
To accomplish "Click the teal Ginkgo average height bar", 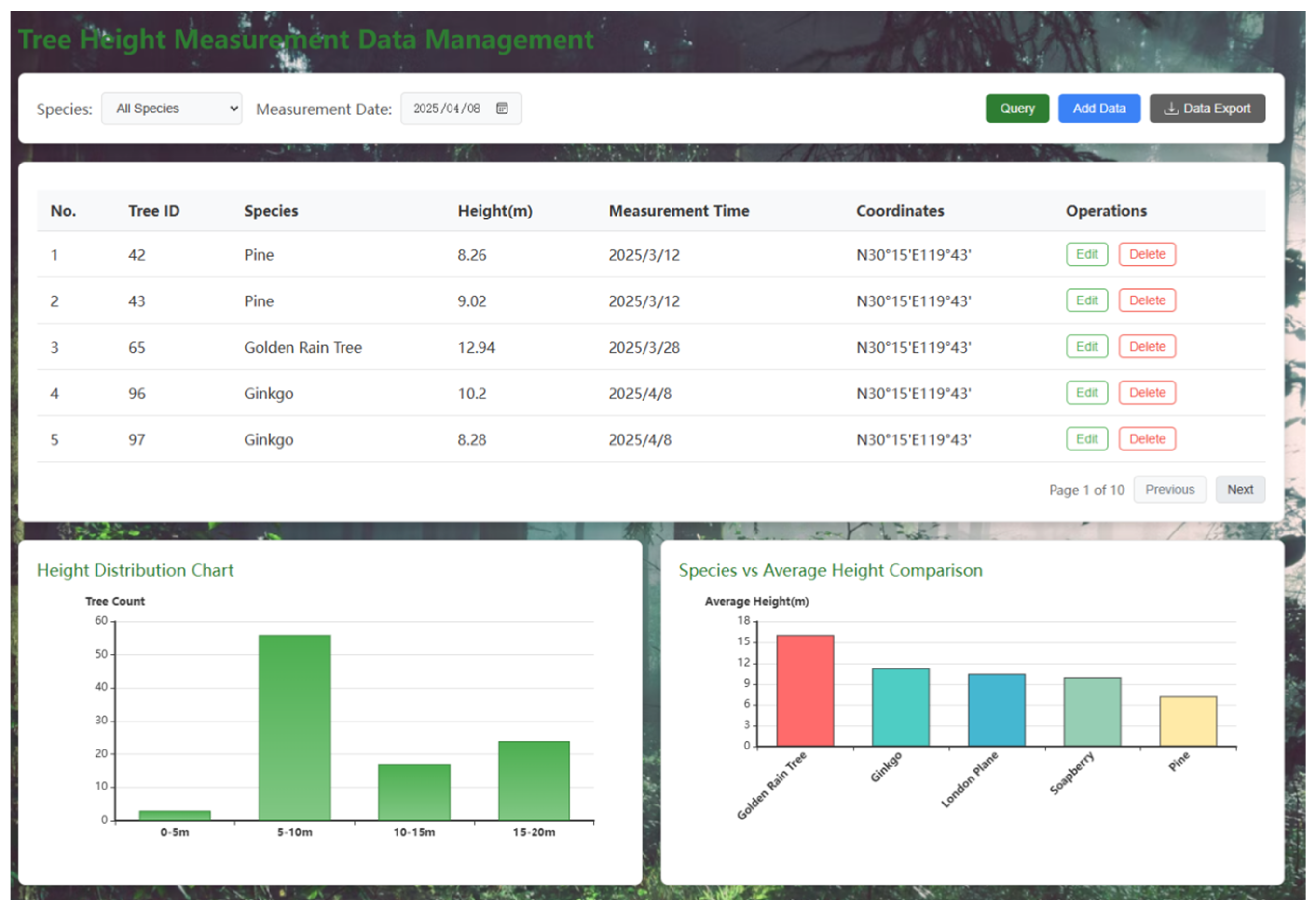I will (x=900, y=707).
